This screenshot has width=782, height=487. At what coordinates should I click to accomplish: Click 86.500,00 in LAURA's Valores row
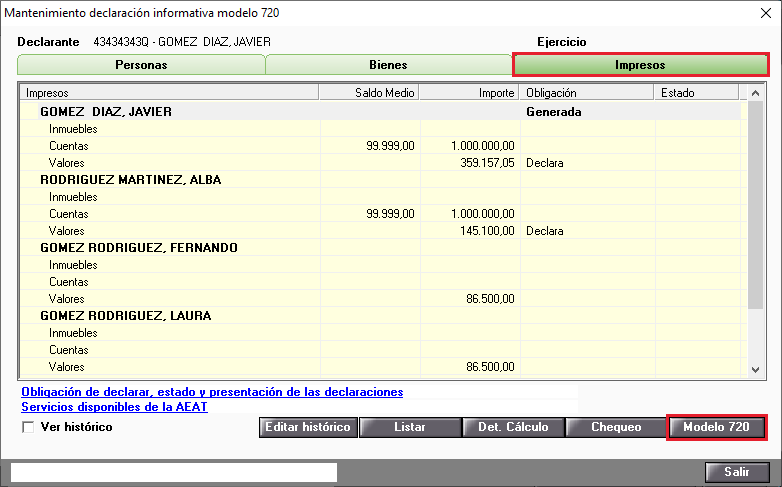(490, 366)
